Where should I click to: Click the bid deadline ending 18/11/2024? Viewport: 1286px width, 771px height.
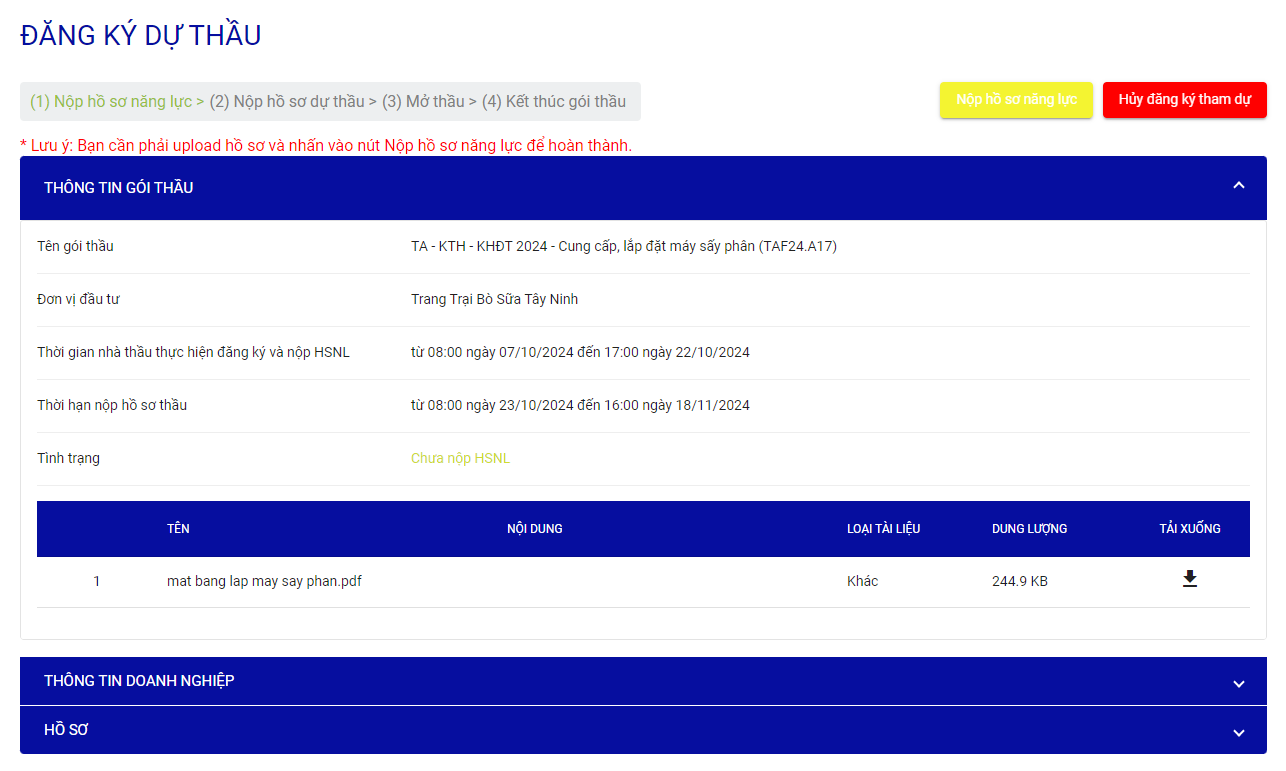click(x=580, y=405)
